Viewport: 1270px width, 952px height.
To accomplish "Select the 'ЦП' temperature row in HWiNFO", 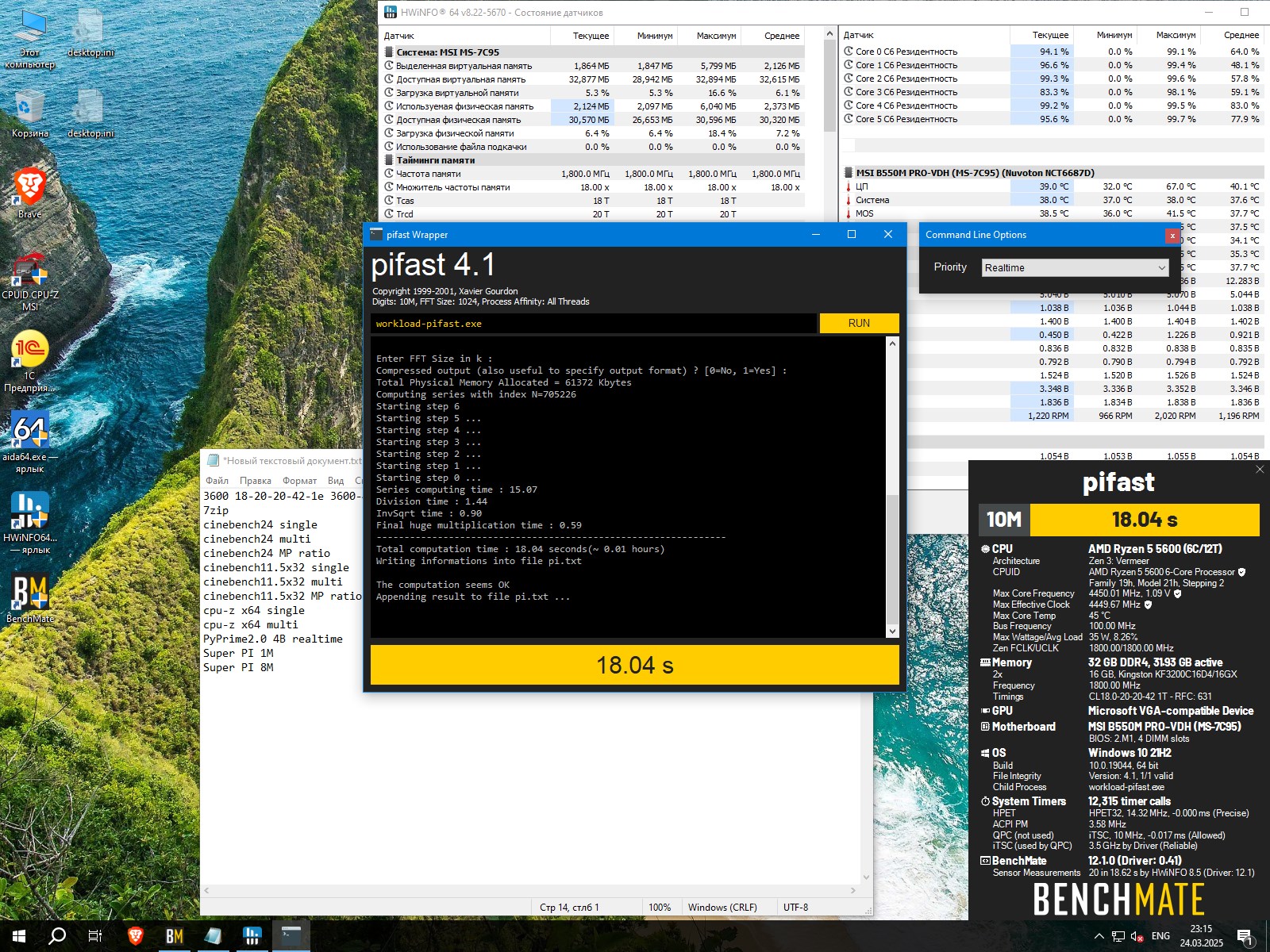I will coord(1053,186).
